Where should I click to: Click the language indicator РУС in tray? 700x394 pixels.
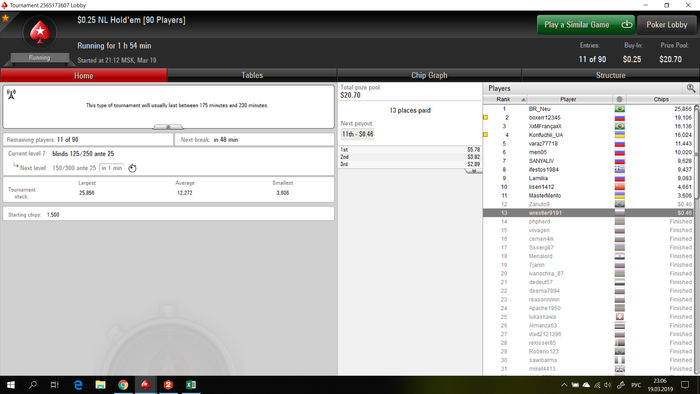(636, 385)
